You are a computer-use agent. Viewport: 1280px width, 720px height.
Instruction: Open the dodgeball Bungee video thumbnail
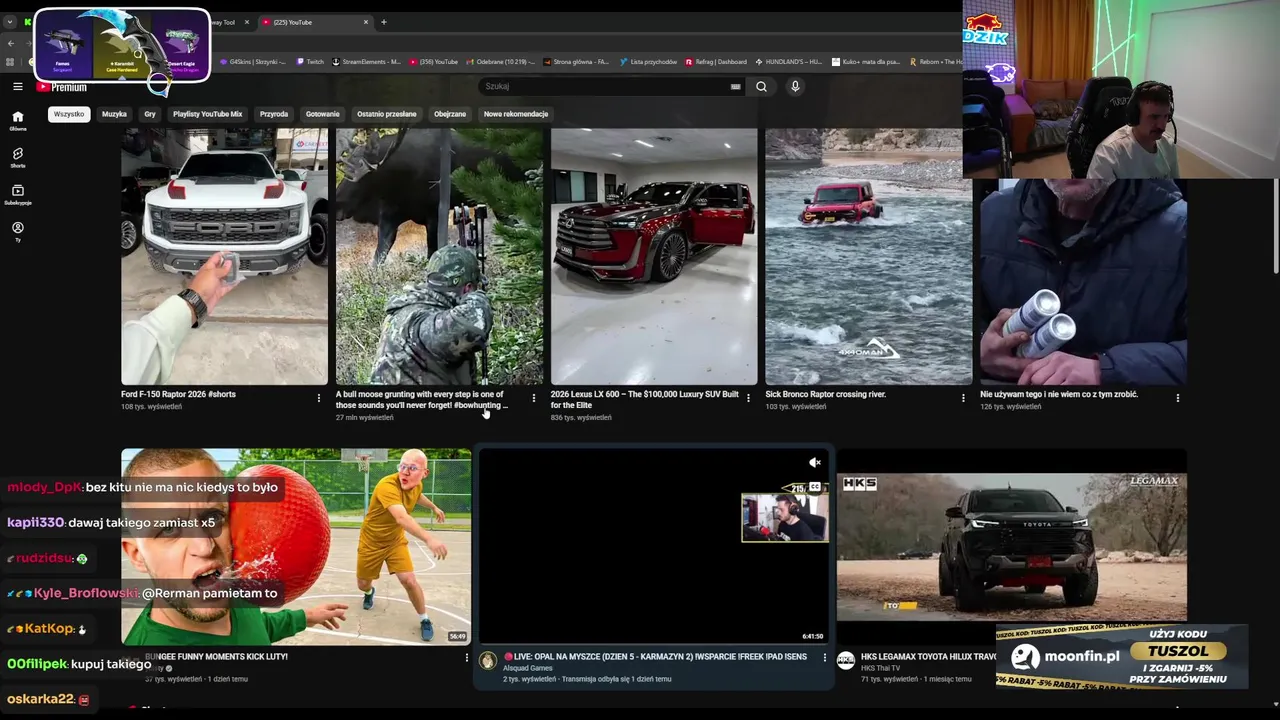[296, 546]
